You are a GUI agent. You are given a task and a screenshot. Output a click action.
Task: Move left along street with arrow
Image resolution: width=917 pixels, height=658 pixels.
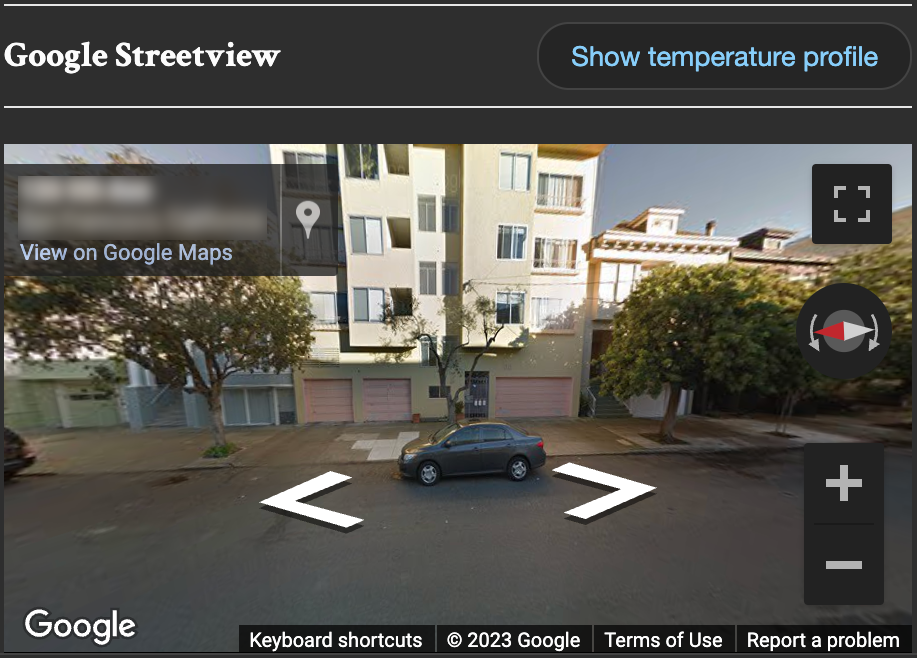[x=312, y=500]
